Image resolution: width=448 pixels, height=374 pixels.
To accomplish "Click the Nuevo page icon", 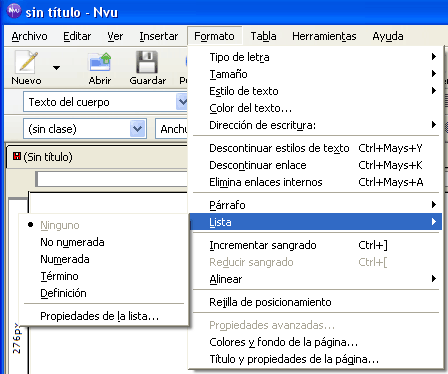I will point(26,62).
